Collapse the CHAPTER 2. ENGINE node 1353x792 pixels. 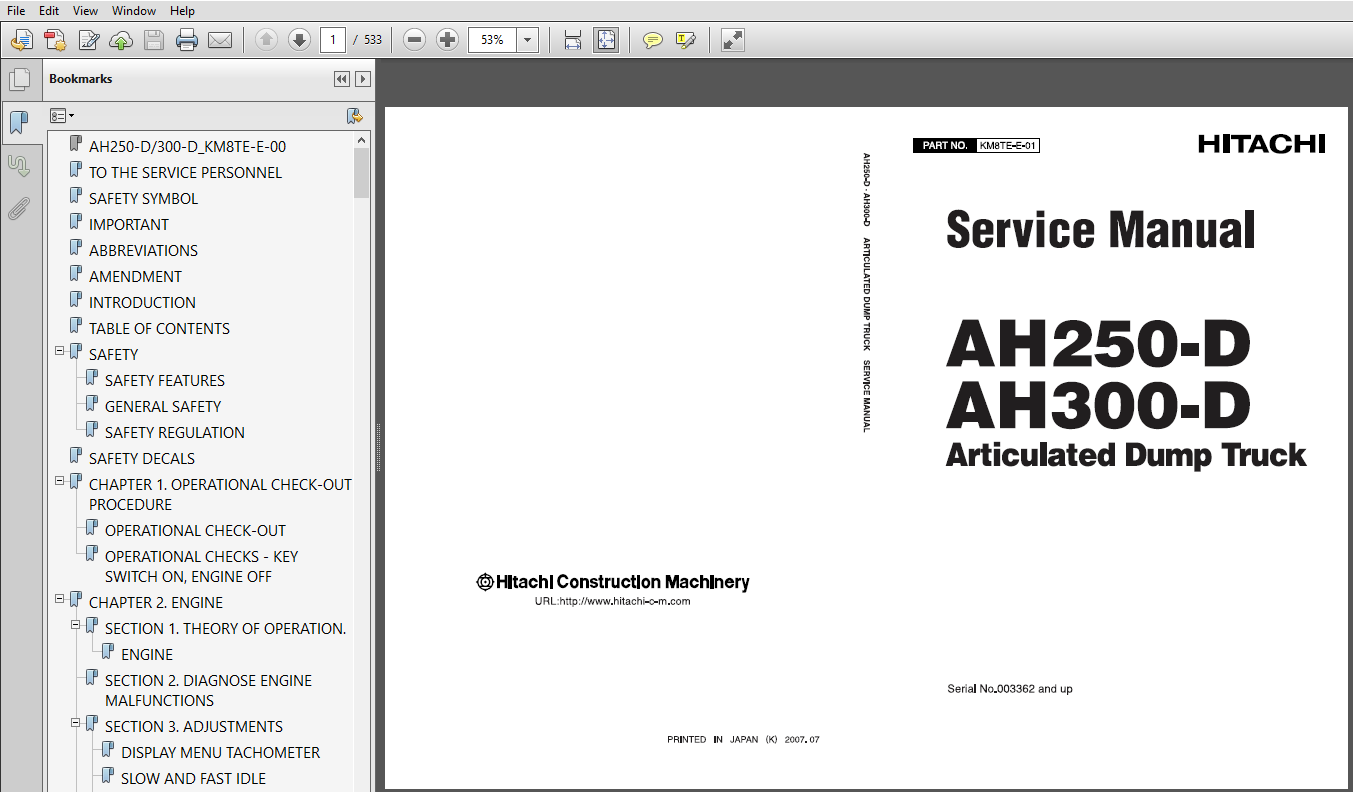[x=60, y=599]
